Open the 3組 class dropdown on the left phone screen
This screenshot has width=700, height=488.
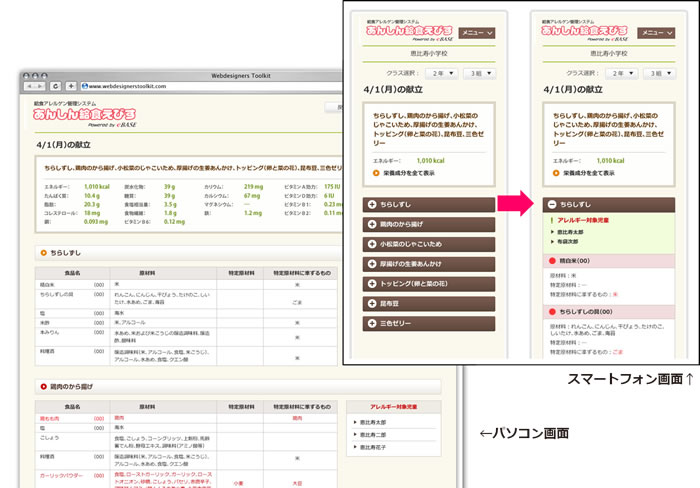[479, 73]
